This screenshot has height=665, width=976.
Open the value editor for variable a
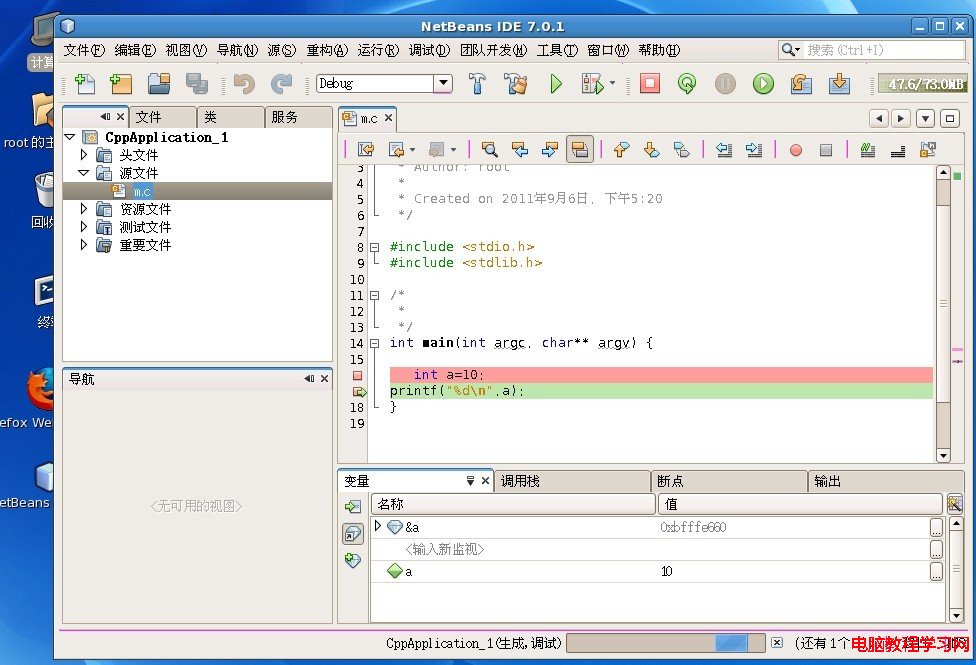coord(936,572)
